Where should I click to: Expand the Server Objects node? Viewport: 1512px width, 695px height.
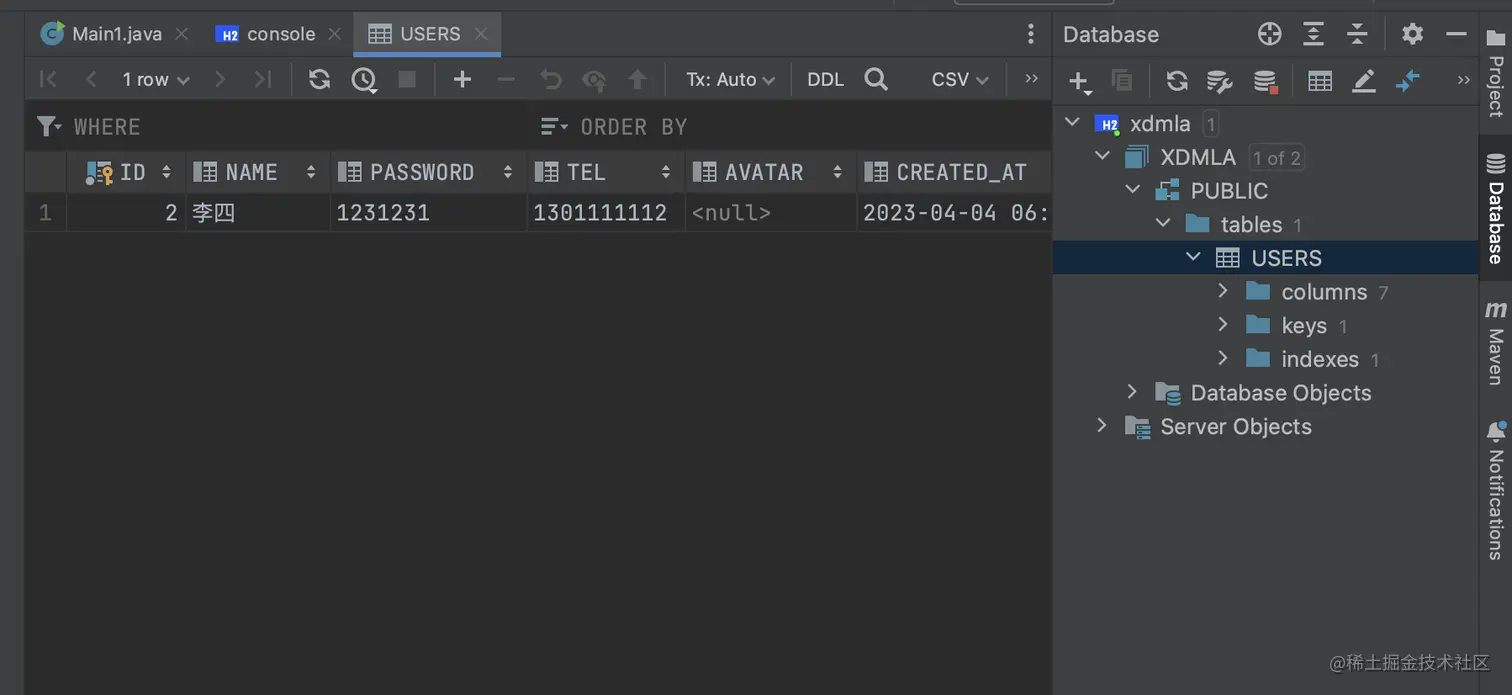(x=1102, y=426)
